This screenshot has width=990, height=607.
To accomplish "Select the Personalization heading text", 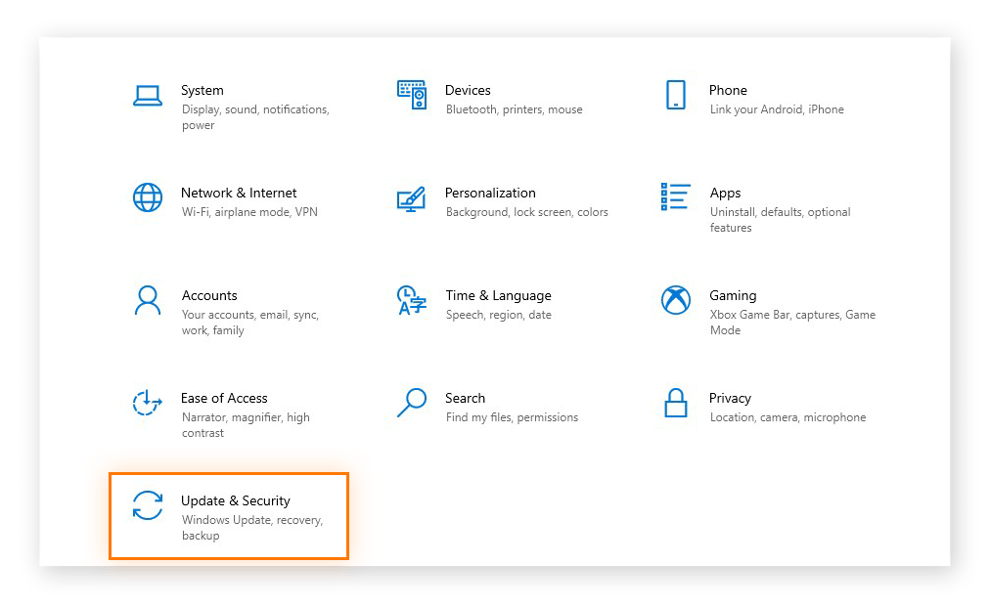I will point(490,193).
